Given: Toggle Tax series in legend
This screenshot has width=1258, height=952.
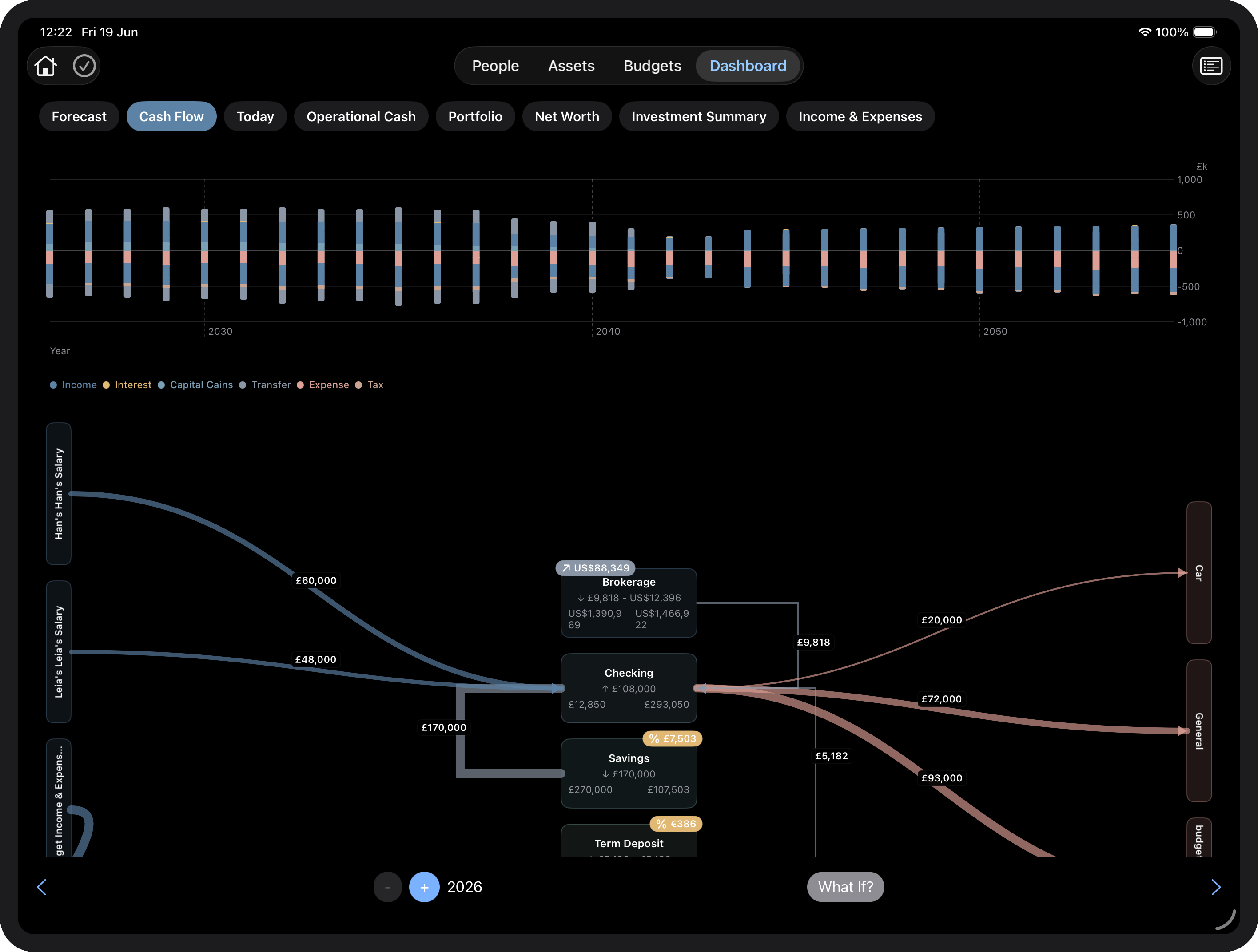Looking at the screenshot, I should tap(370, 385).
